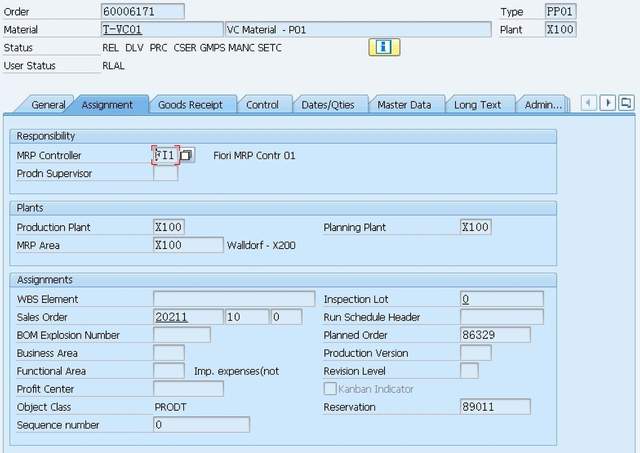Viewport: 640px width, 453px height.
Task: Toggle the Kanban Indicator checkbox
Action: [330, 389]
